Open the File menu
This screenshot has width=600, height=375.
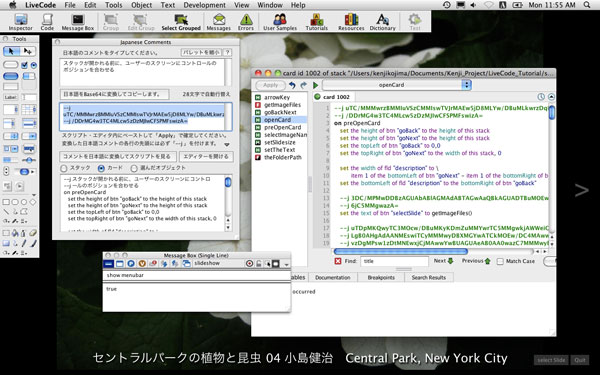pyautogui.click(x=70, y=5)
